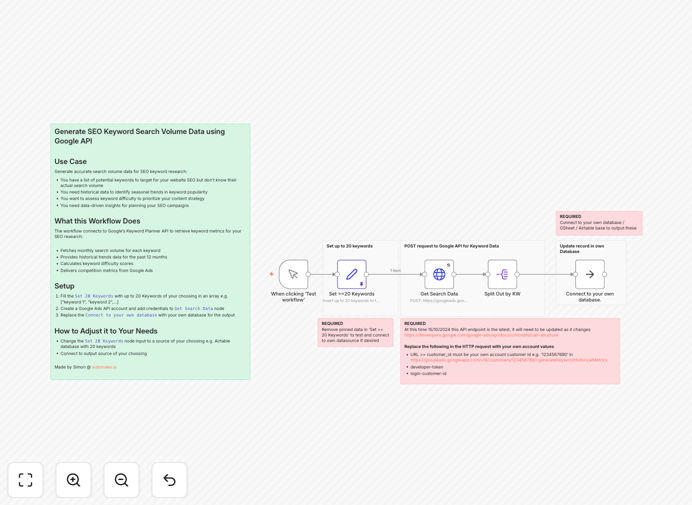
Task: Click 'Connect to your own database' code text in Setup
Action: 121,315
